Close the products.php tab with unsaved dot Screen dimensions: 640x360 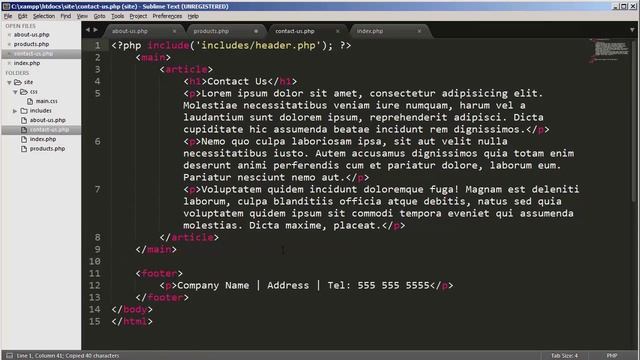[x=256, y=31]
